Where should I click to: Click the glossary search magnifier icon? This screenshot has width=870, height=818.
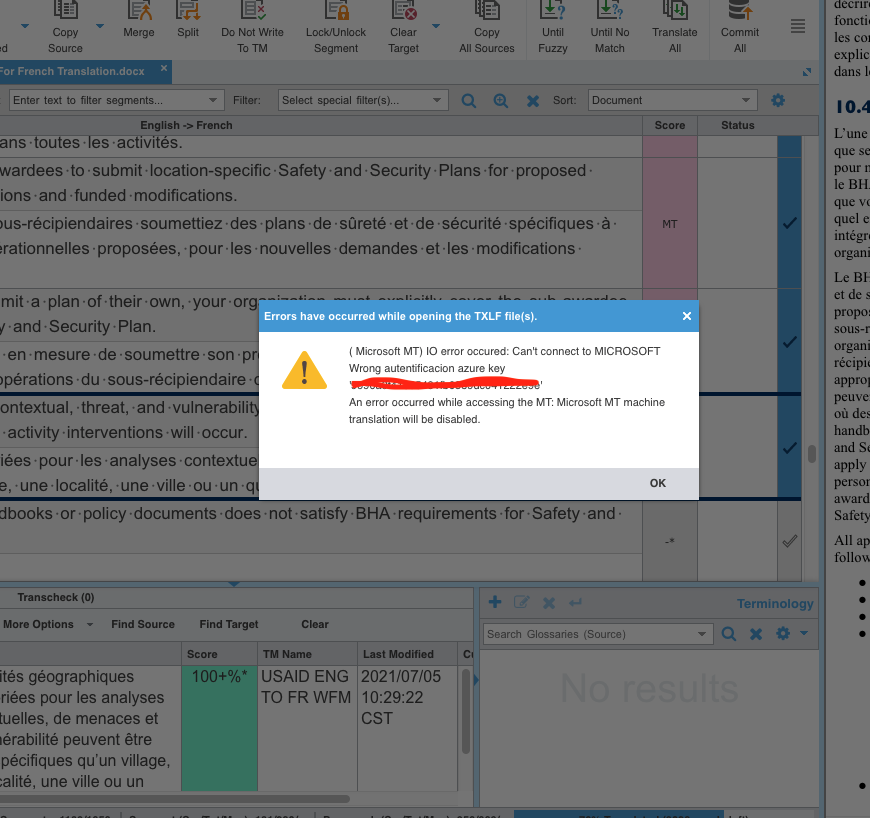[729, 634]
